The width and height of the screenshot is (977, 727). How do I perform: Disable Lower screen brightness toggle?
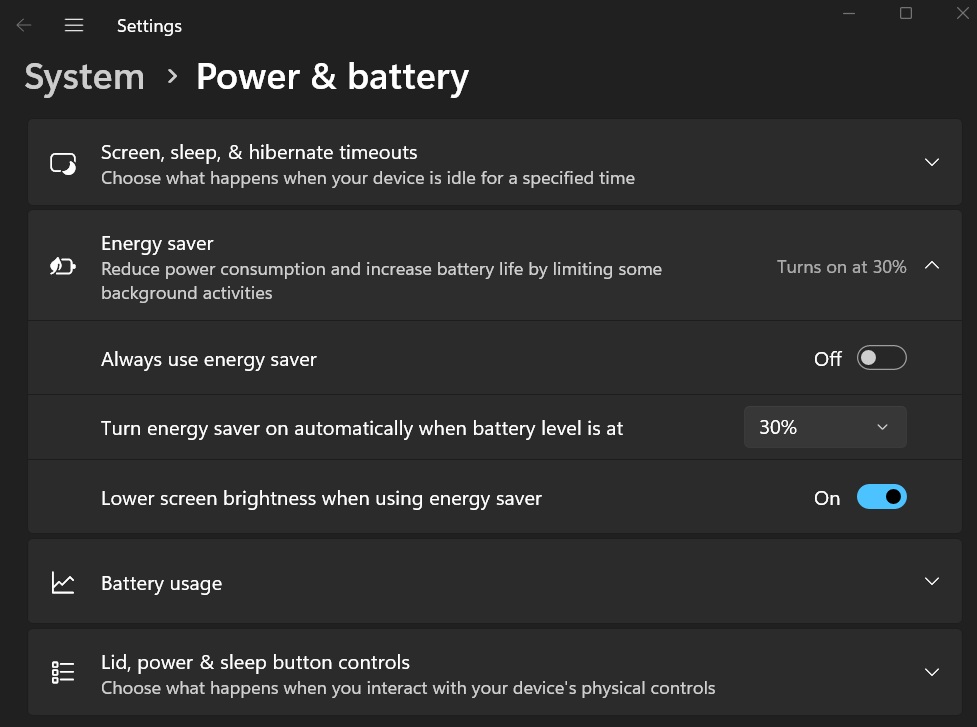(x=881, y=497)
